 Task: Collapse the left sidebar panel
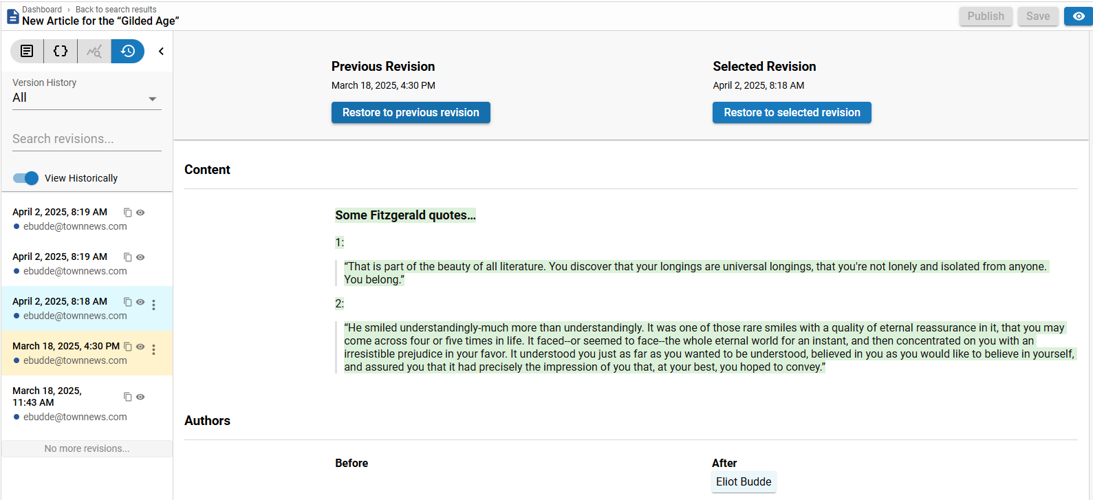(161, 51)
